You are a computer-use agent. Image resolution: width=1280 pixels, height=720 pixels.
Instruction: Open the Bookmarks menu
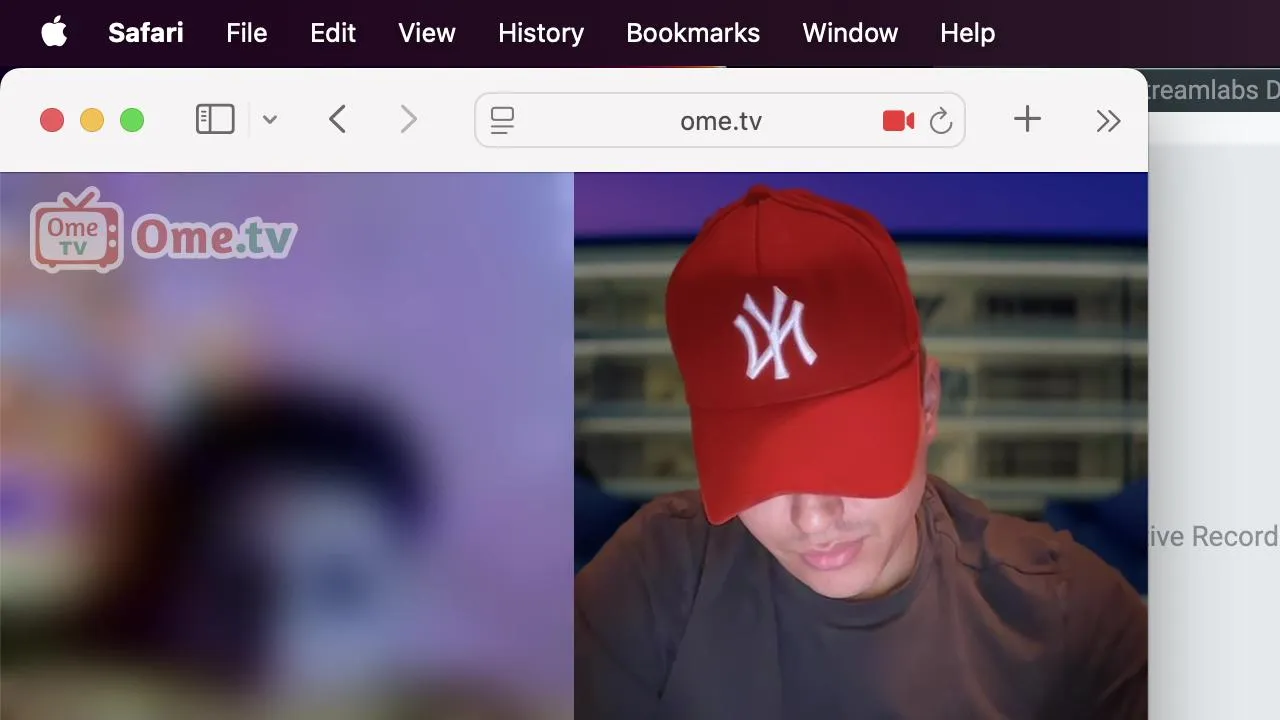693,33
